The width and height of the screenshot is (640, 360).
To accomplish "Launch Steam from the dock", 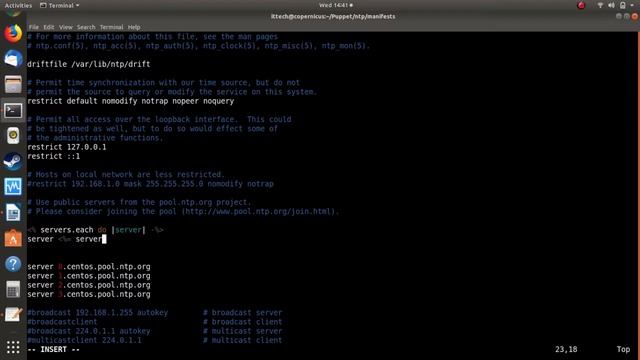I will pos(13,162).
